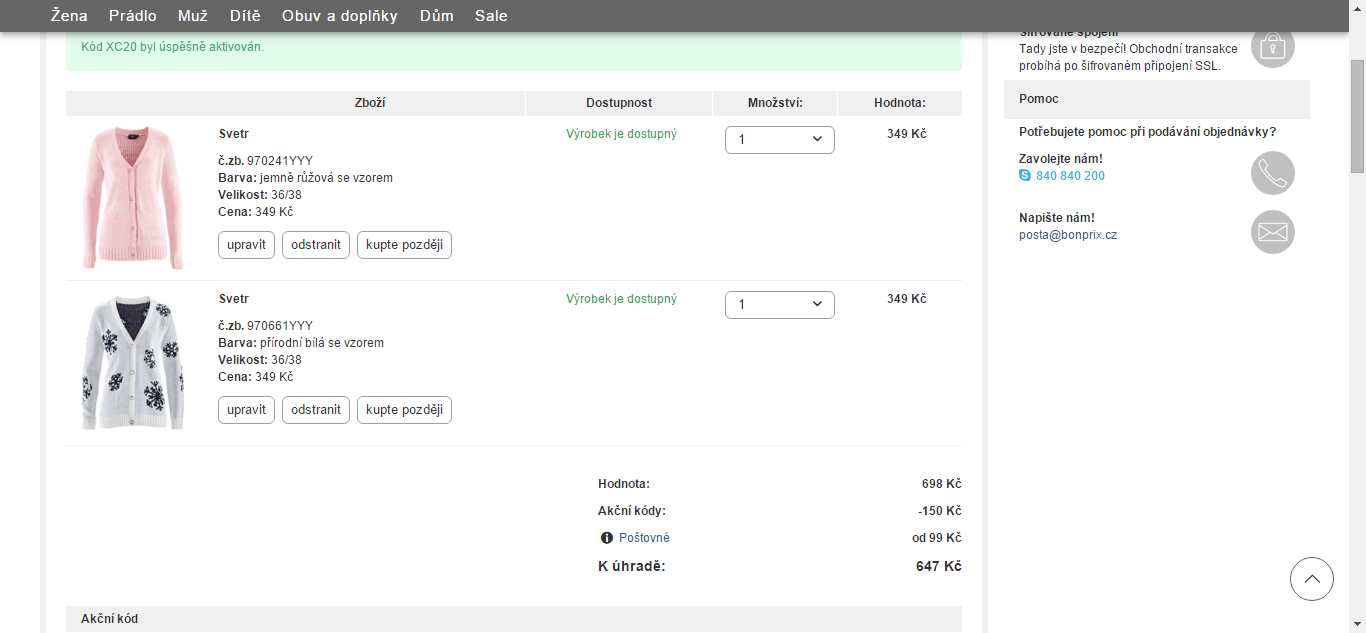Image resolution: width=1366 pixels, height=633 pixels.
Task: Click 'přírodní bílá se vzorem' color text
Action: (321, 343)
